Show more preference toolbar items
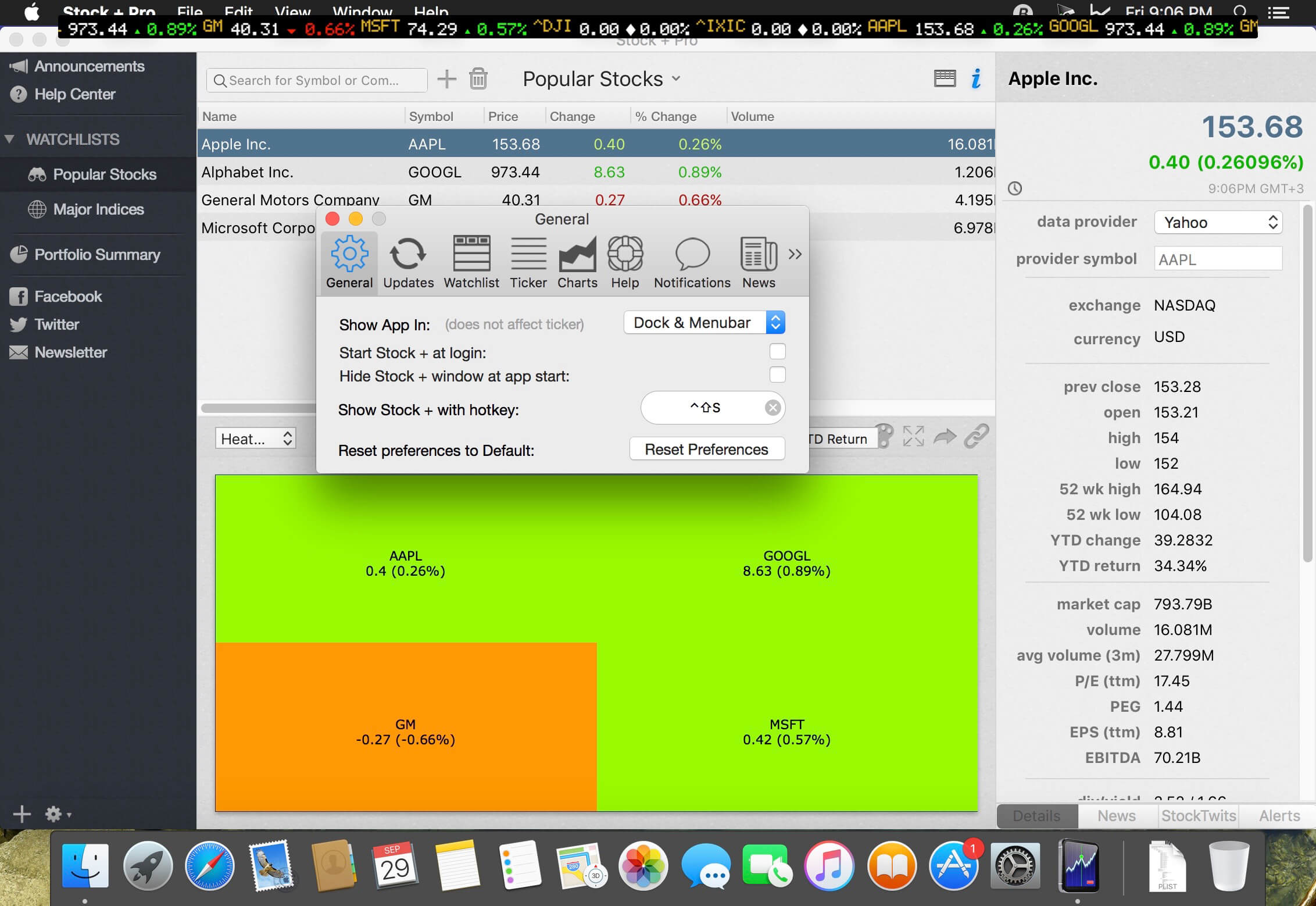 [795, 254]
